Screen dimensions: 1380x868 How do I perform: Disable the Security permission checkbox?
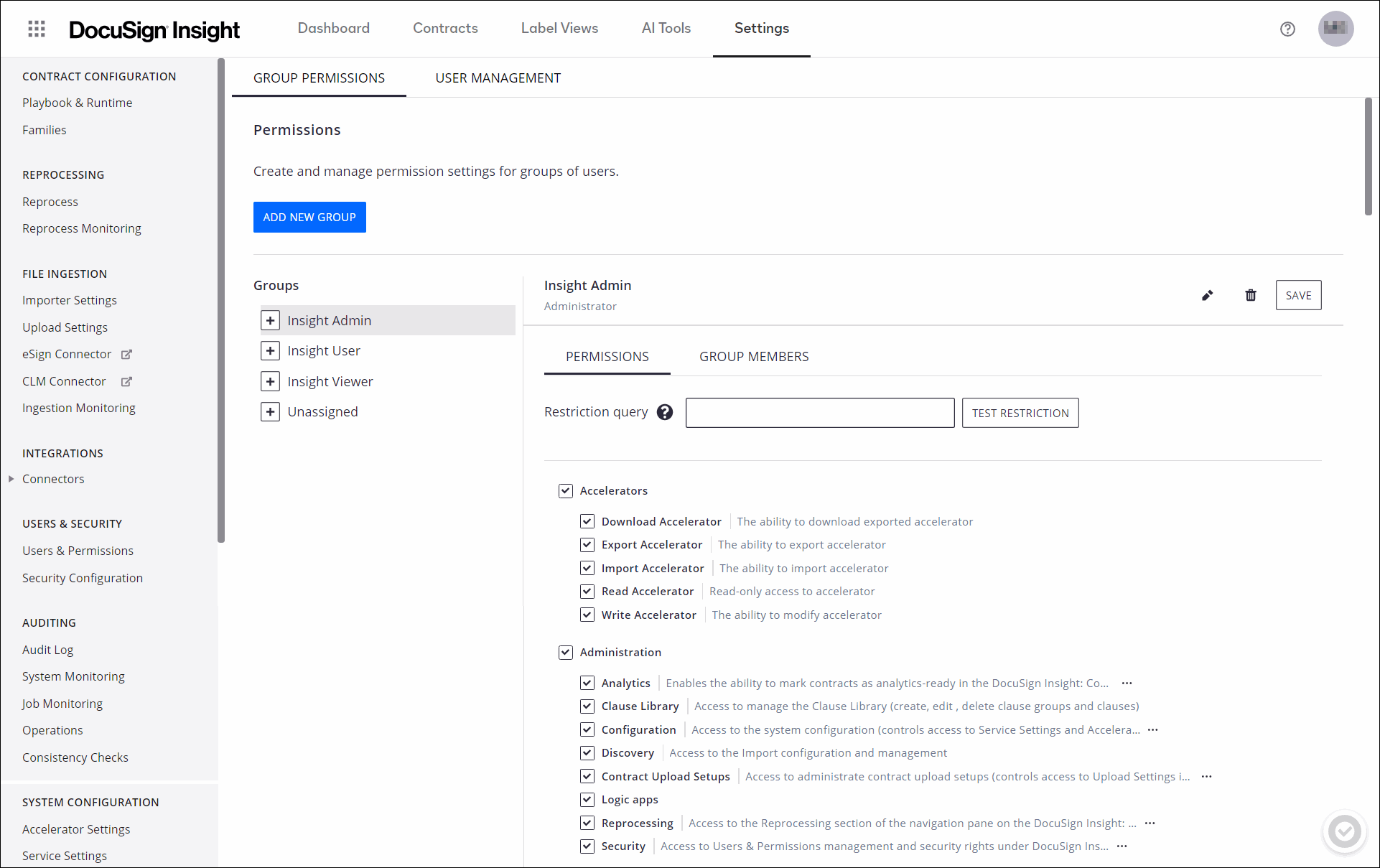(587, 846)
